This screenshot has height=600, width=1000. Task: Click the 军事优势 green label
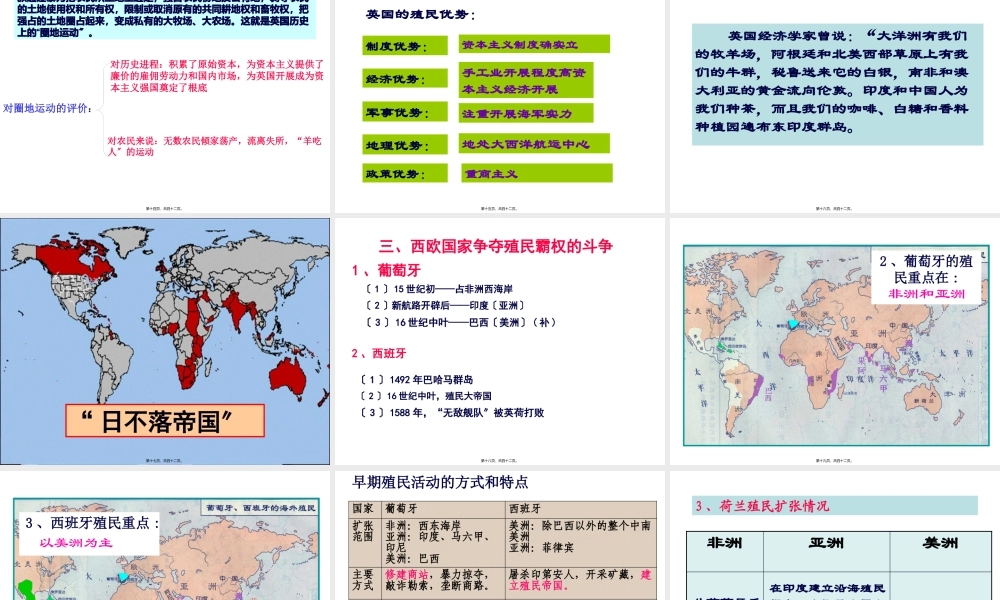(x=405, y=112)
